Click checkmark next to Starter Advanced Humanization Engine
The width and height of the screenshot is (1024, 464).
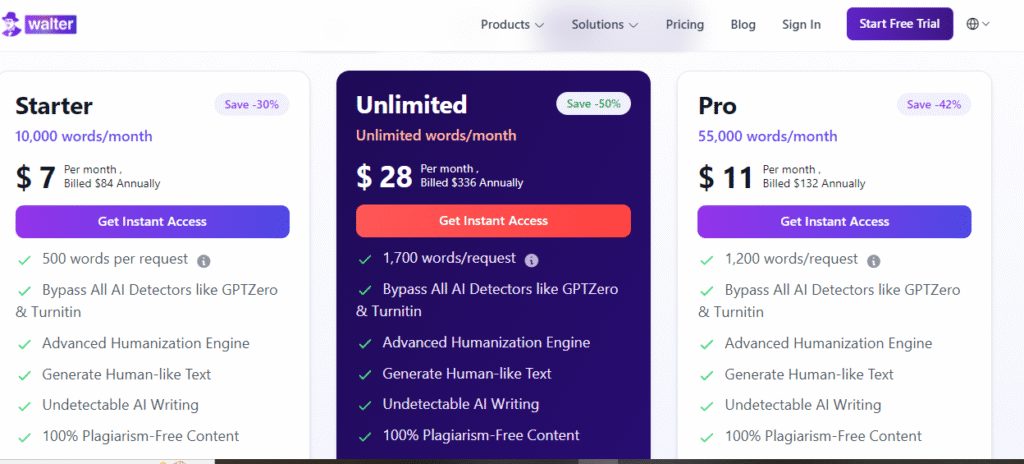[24, 344]
